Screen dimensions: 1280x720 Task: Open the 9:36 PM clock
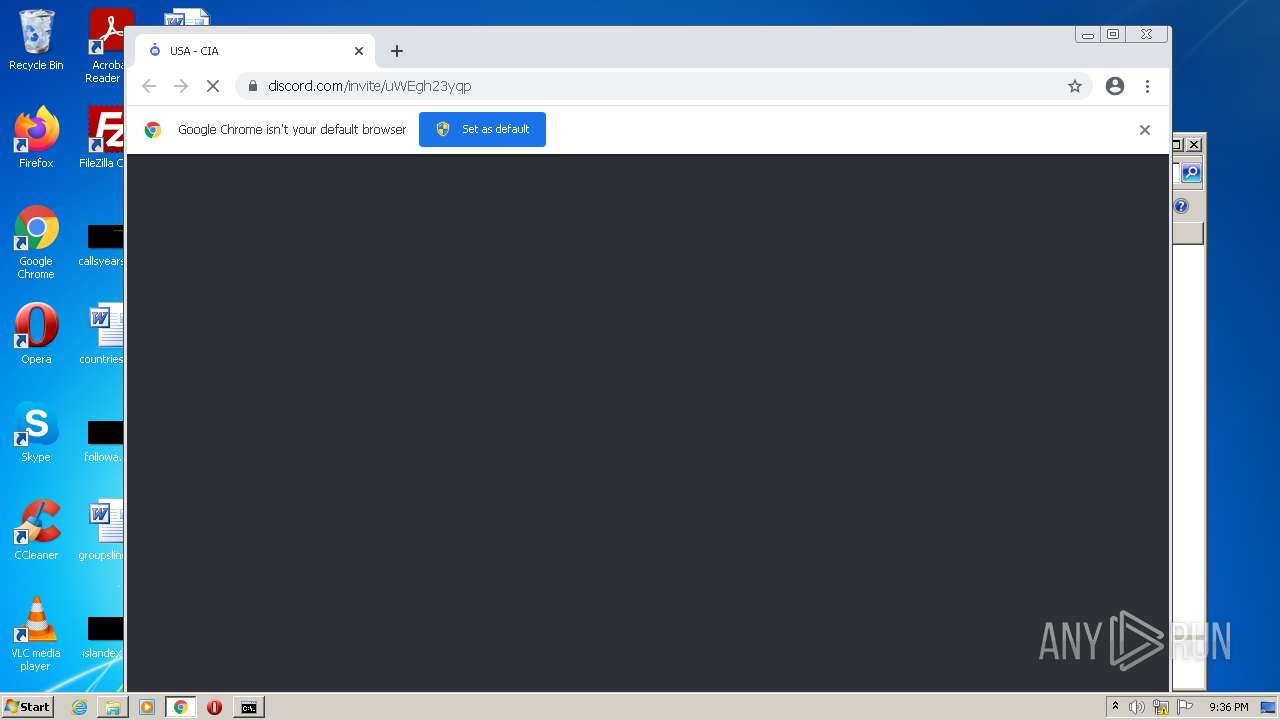[1228, 707]
